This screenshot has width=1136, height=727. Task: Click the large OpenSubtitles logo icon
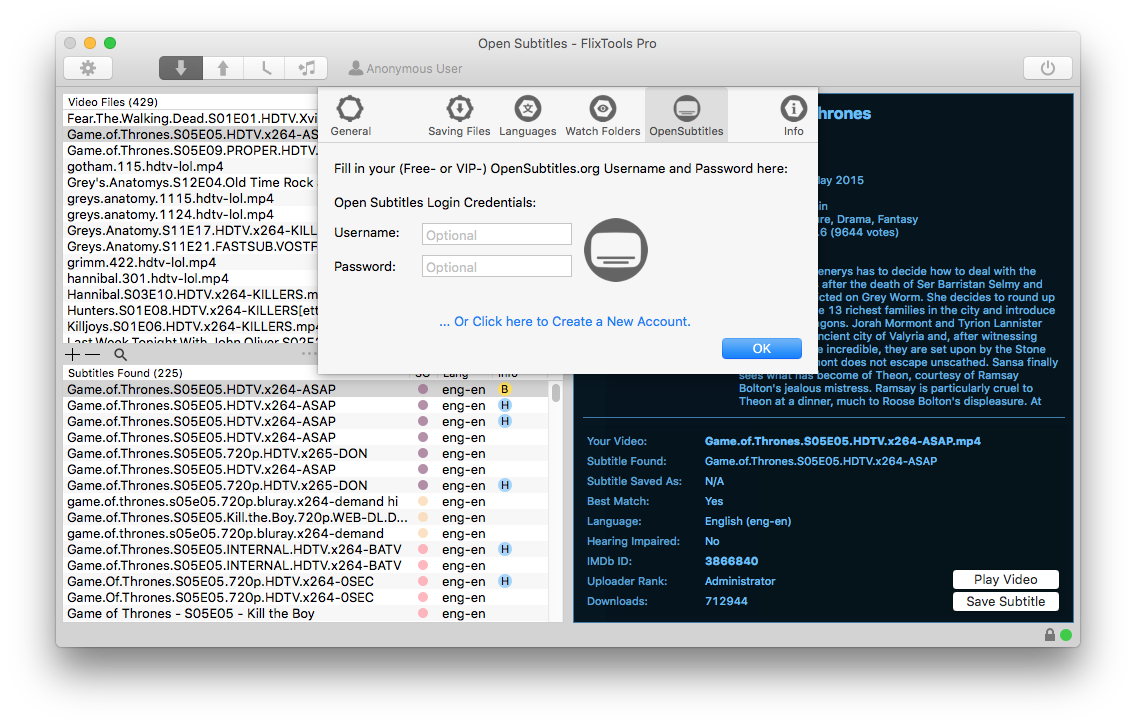tap(616, 250)
